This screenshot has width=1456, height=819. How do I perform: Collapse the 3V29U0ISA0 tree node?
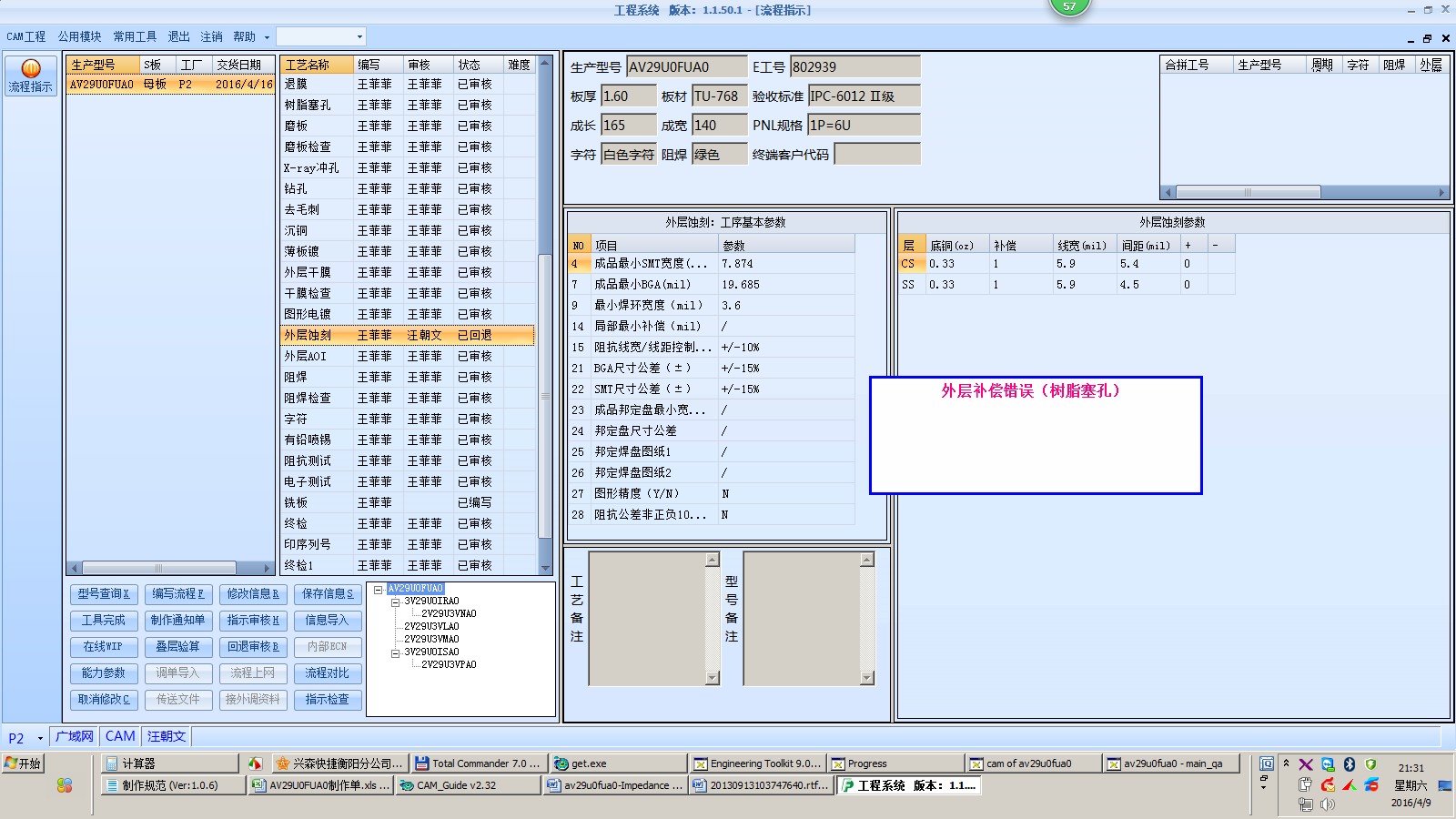[396, 653]
